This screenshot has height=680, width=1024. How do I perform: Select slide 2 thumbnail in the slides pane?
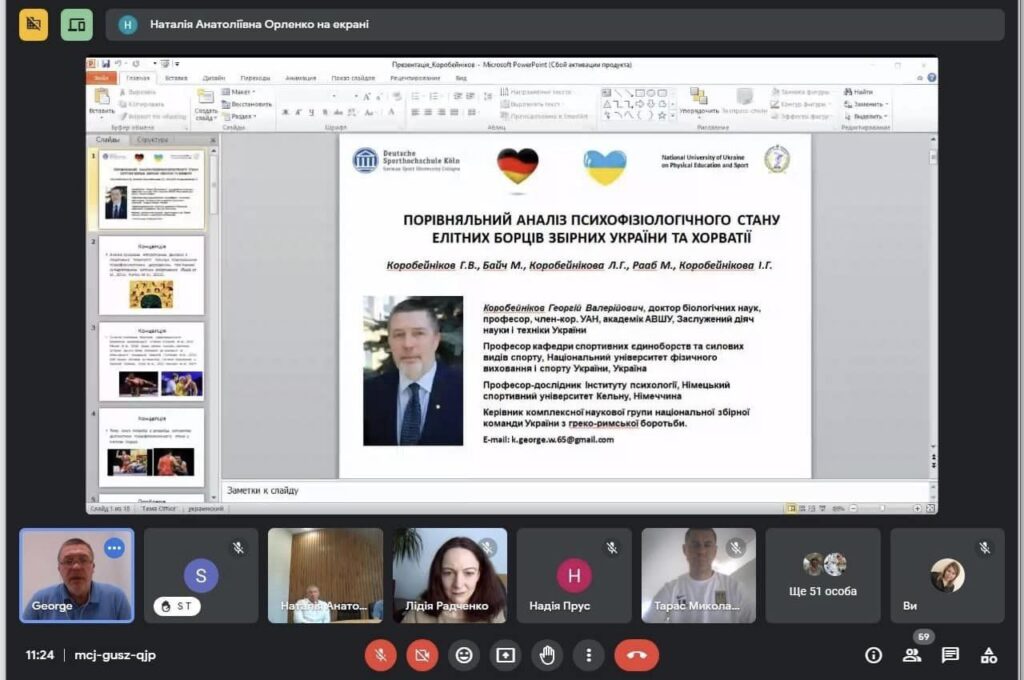151,276
